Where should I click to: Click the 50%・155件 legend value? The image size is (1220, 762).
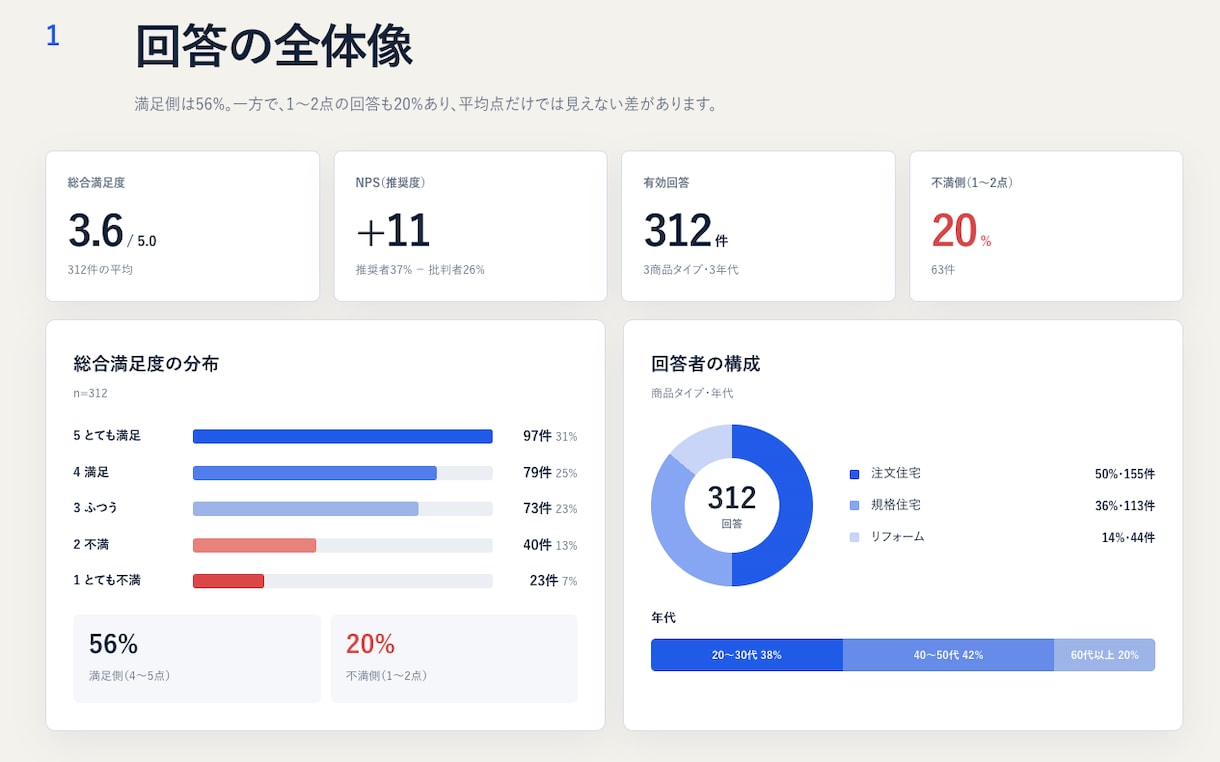pyautogui.click(x=1125, y=474)
